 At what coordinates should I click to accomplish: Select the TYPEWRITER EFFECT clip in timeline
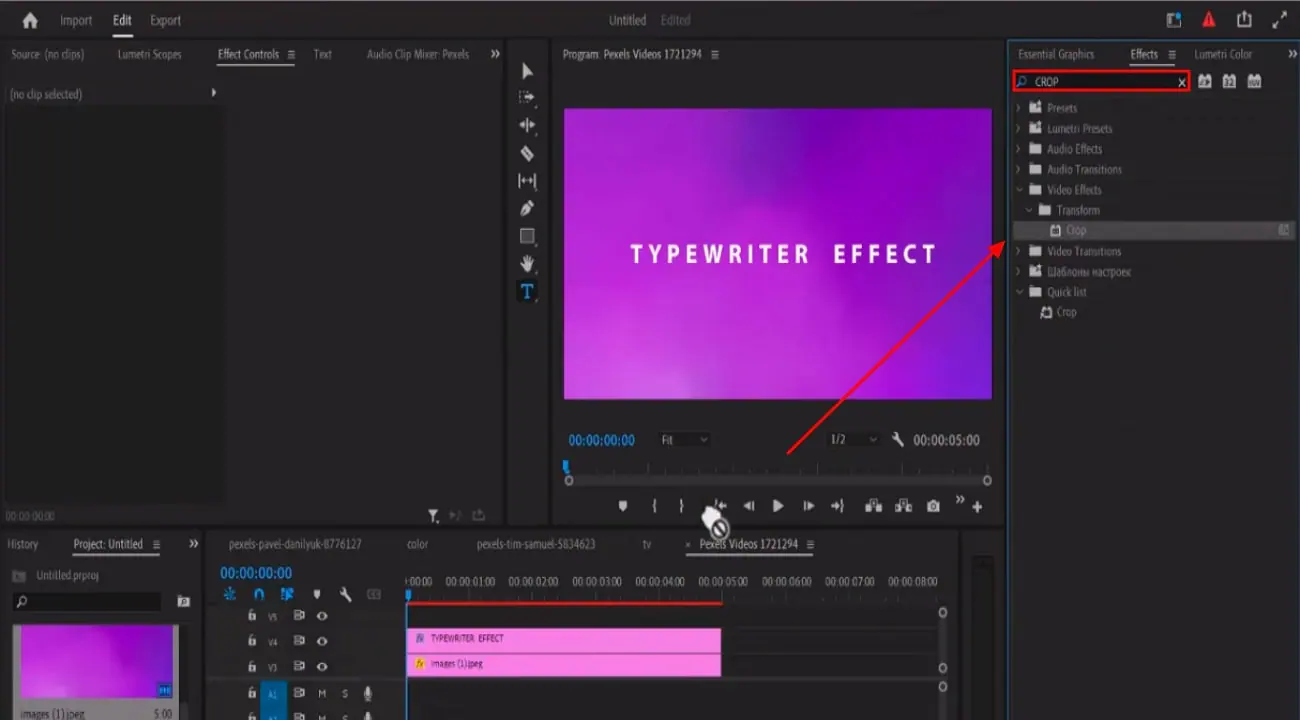[x=564, y=640]
